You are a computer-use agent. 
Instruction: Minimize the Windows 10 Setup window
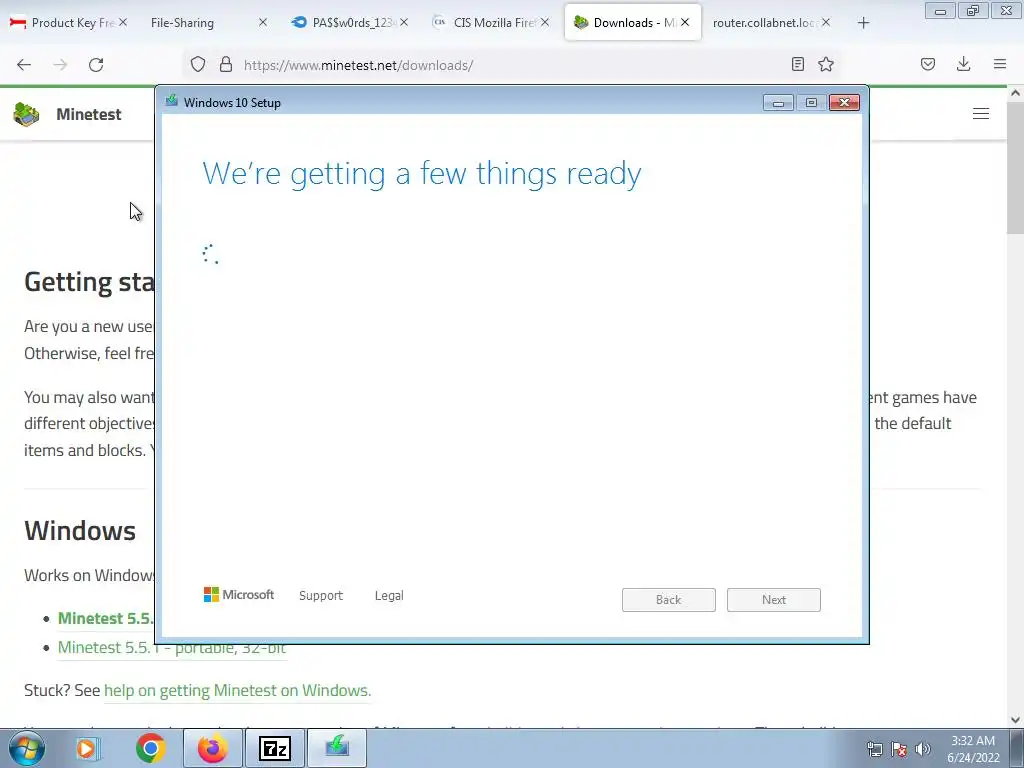pos(778,103)
